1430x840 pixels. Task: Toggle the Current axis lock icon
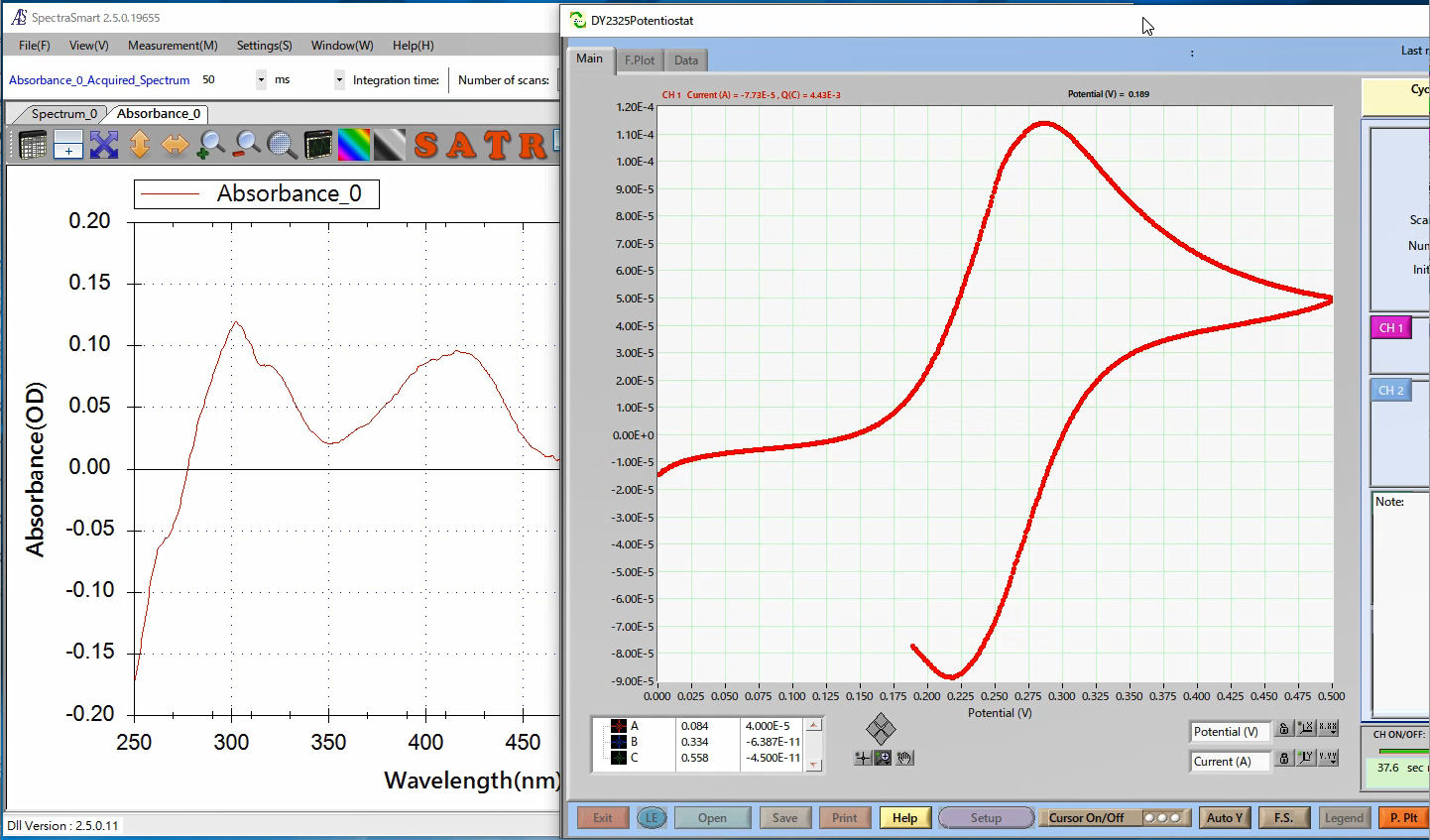[1283, 759]
